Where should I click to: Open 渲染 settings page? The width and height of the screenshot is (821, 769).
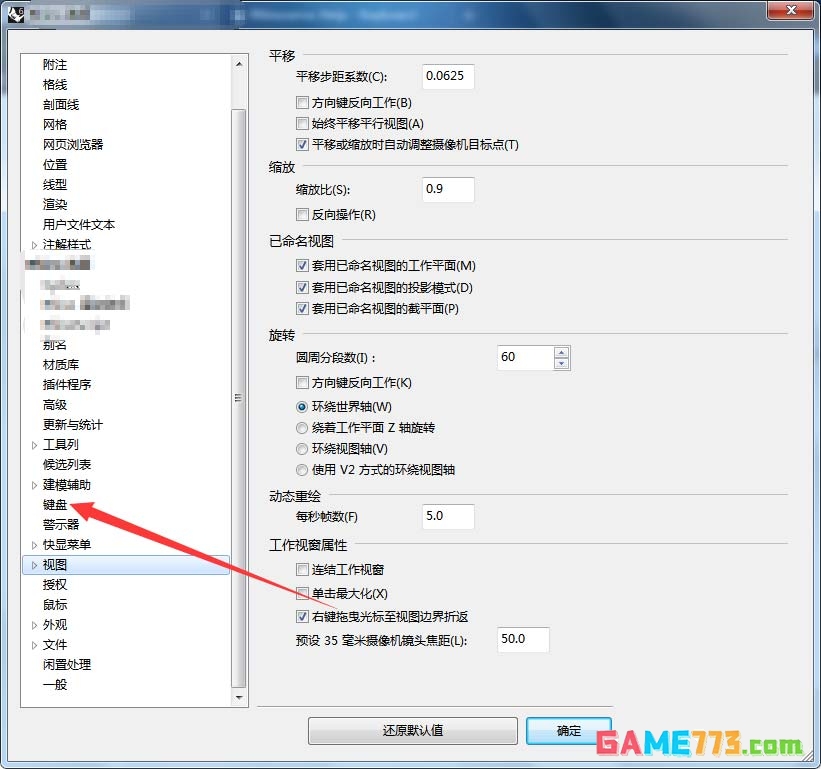(x=55, y=204)
